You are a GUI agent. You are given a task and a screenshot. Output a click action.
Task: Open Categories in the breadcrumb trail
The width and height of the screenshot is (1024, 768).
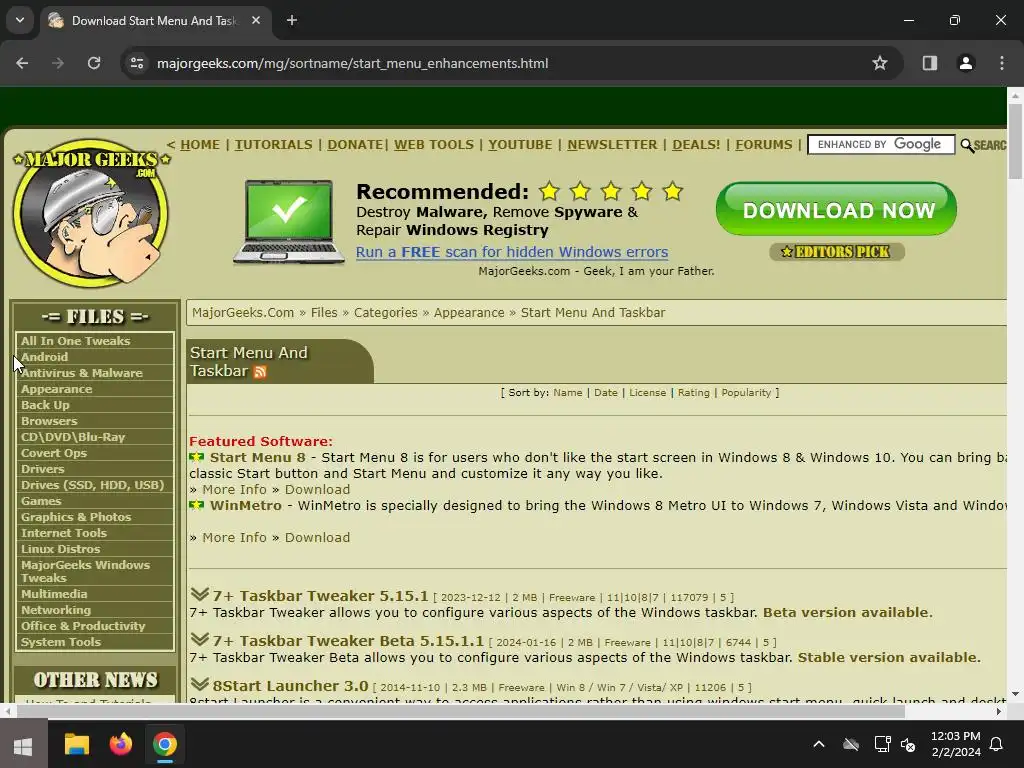click(x=385, y=313)
